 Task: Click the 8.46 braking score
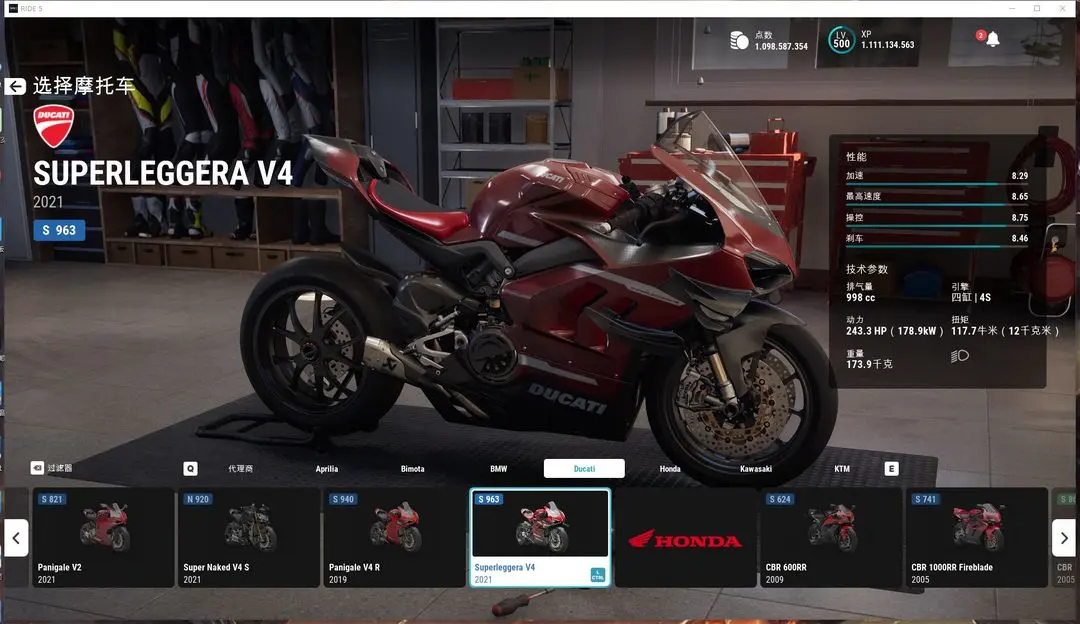click(x=1019, y=238)
